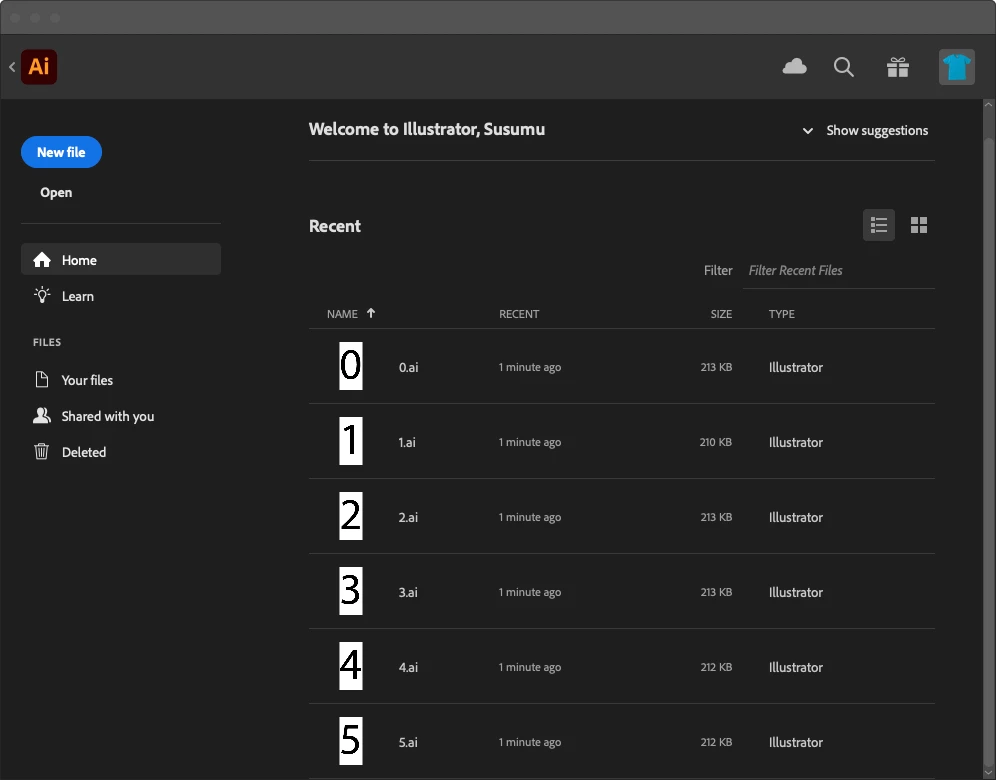996x780 pixels.
Task: Go to Learn label in the sidebar
Action: tap(77, 296)
